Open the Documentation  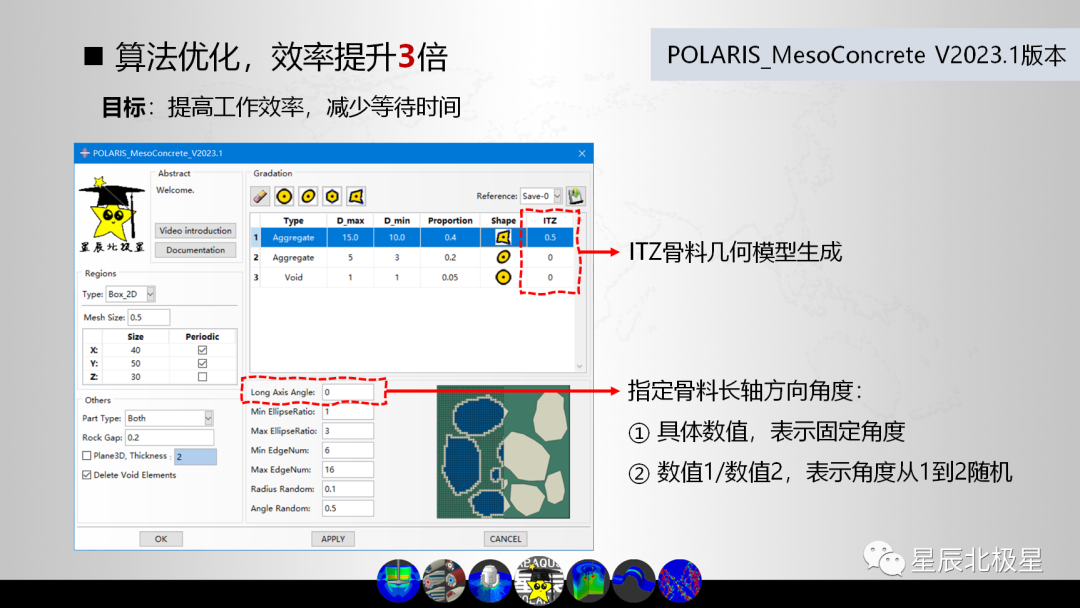[x=195, y=249]
